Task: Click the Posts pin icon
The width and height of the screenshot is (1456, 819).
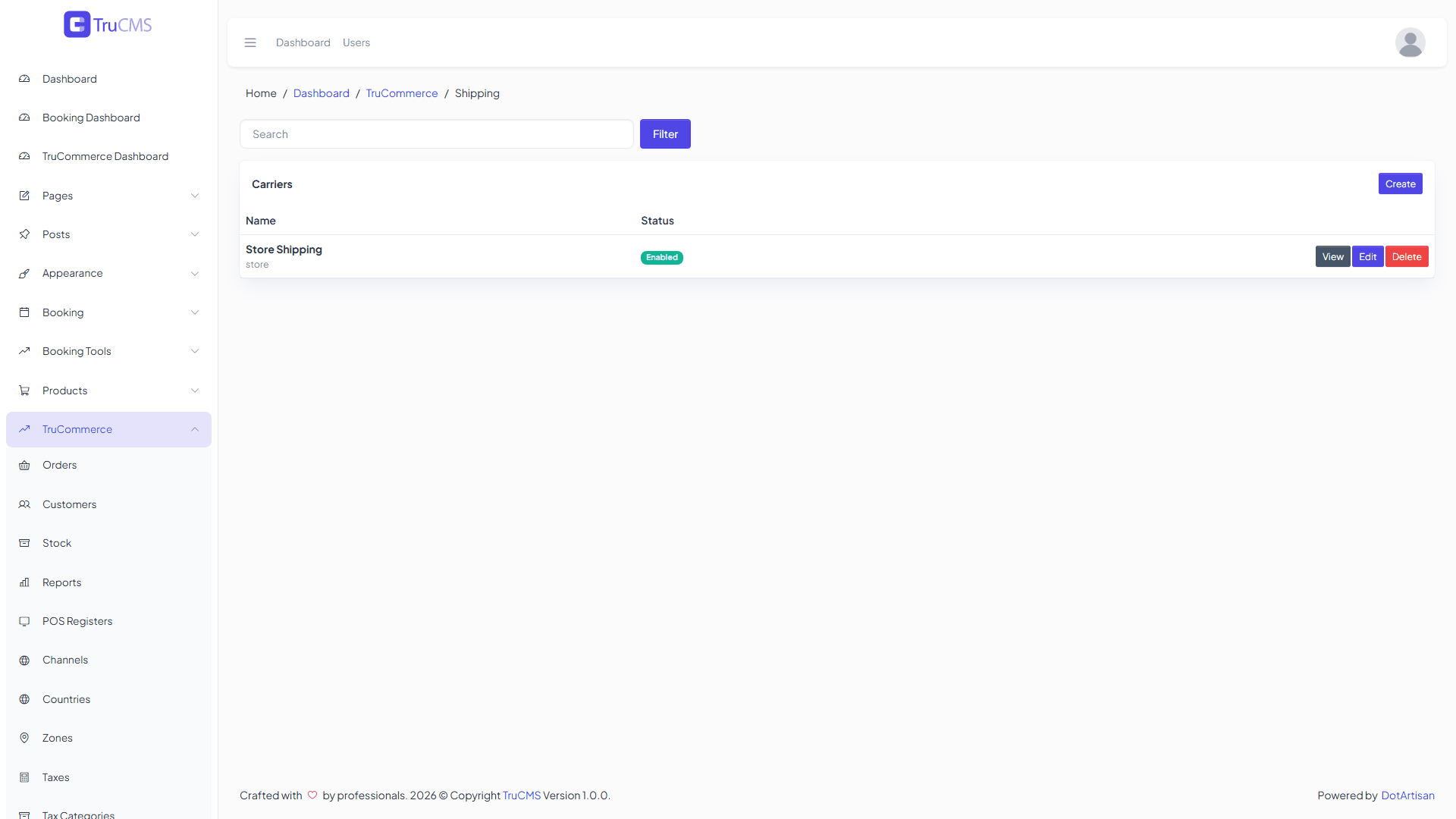Action: click(x=24, y=234)
